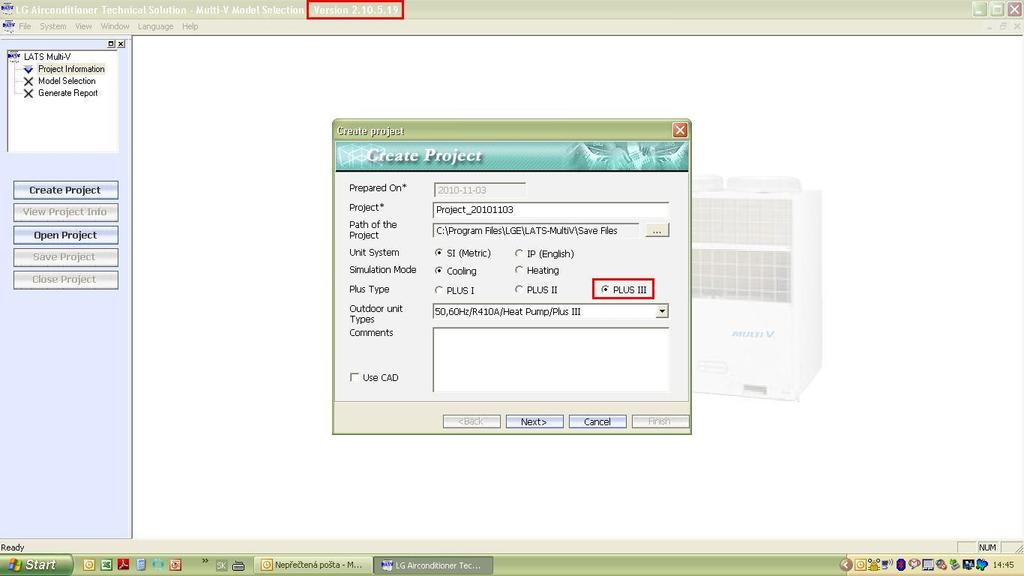
Task: Click Next> in the Create project dialog
Action: (x=534, y=422)
